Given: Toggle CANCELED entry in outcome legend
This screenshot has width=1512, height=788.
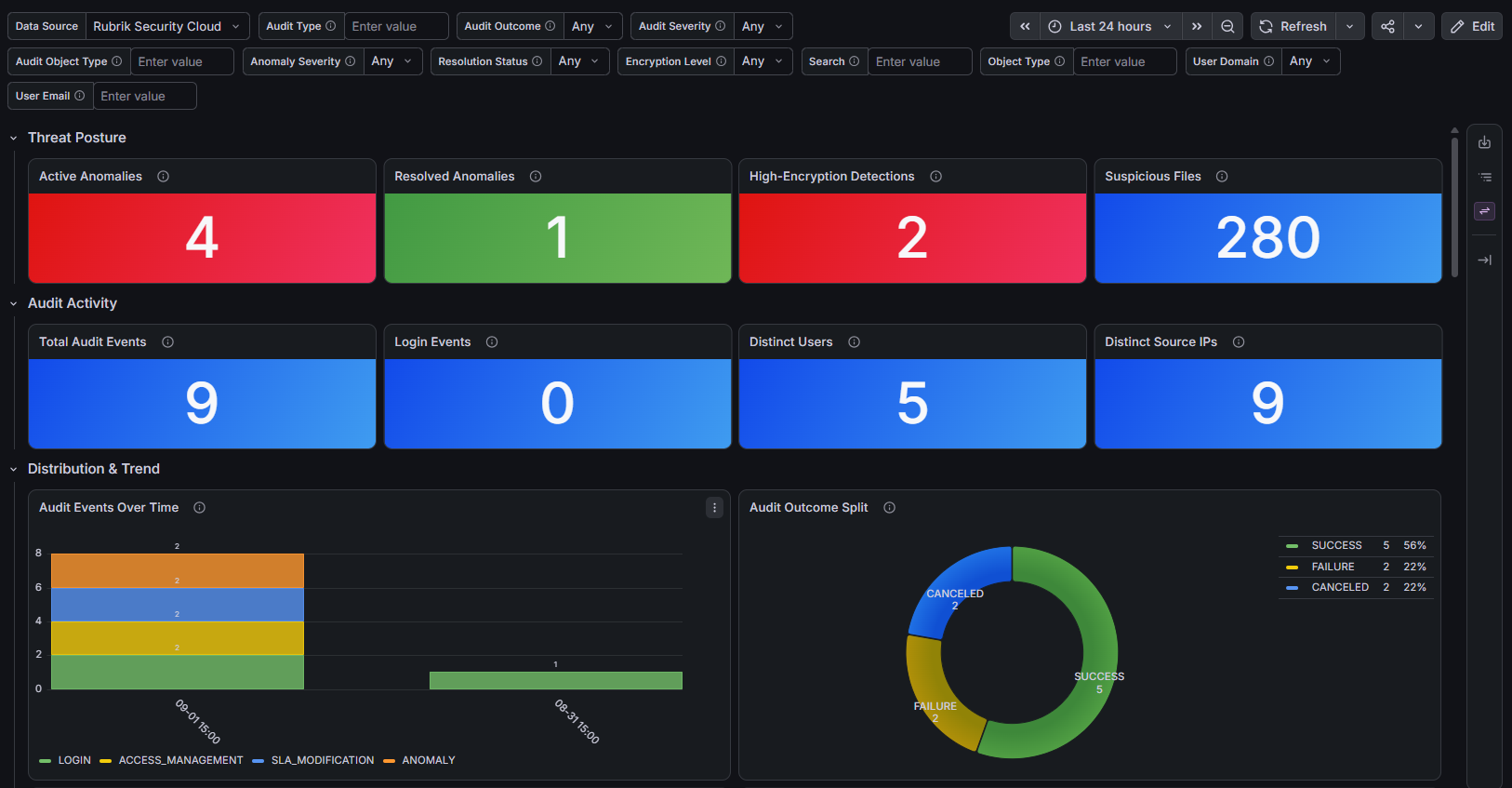Looking at the screenshot, I should coord(1340,587).
